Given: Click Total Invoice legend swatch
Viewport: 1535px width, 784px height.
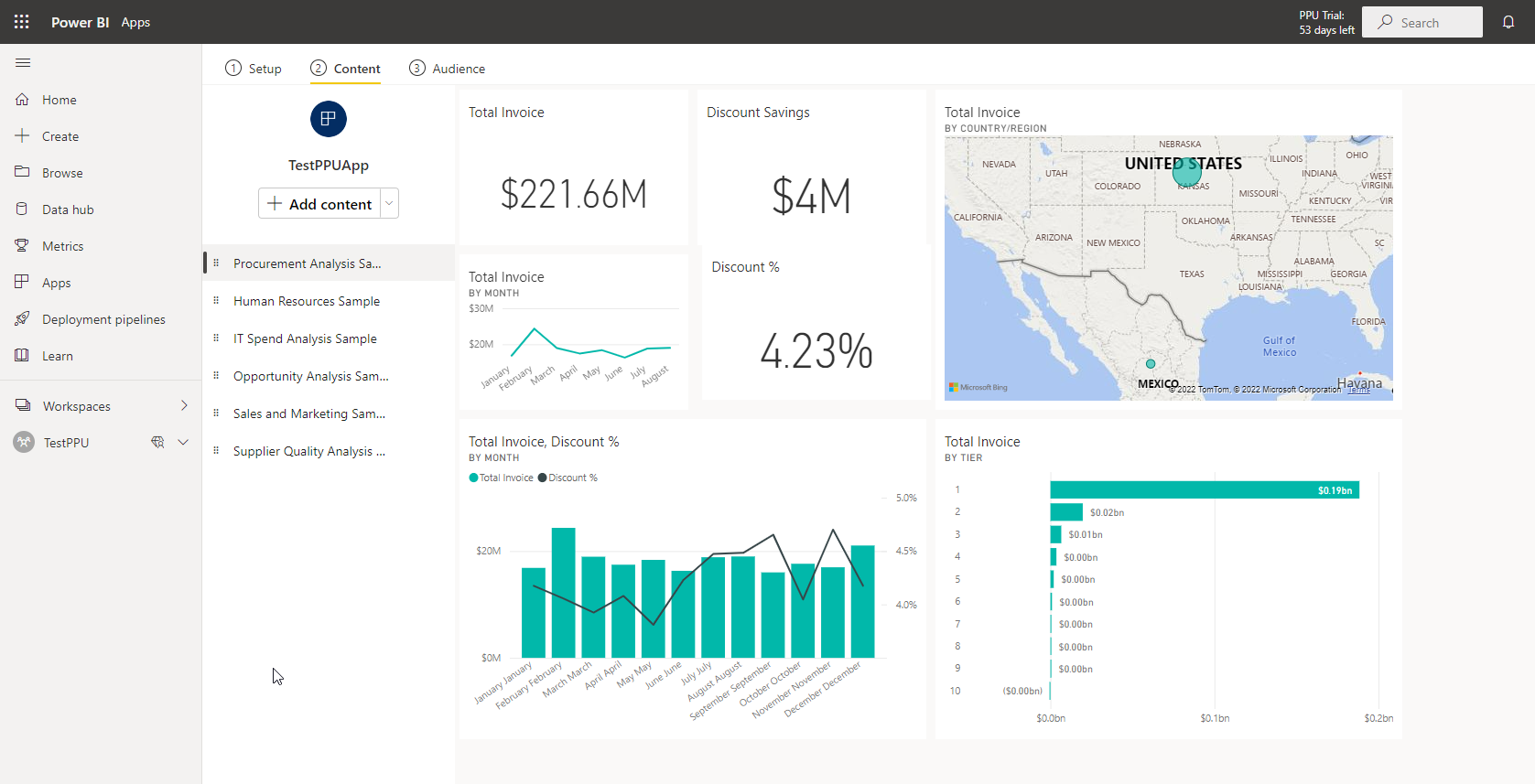Looking at the screenshot, I should point(473,478).
